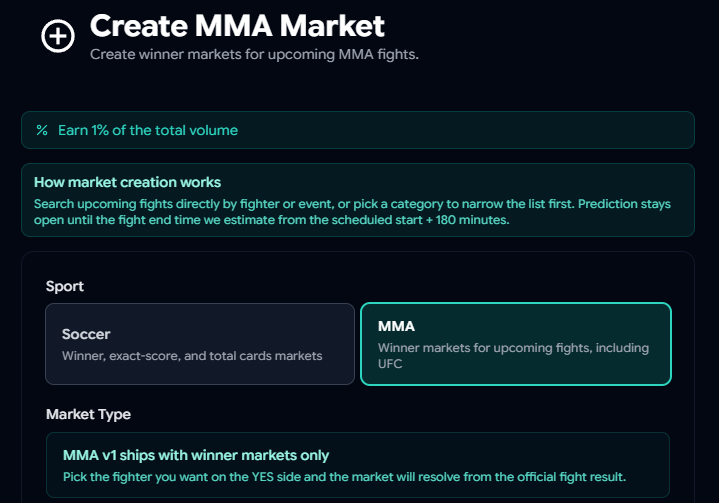Click the plus circle icon beside title

[58, 36]
